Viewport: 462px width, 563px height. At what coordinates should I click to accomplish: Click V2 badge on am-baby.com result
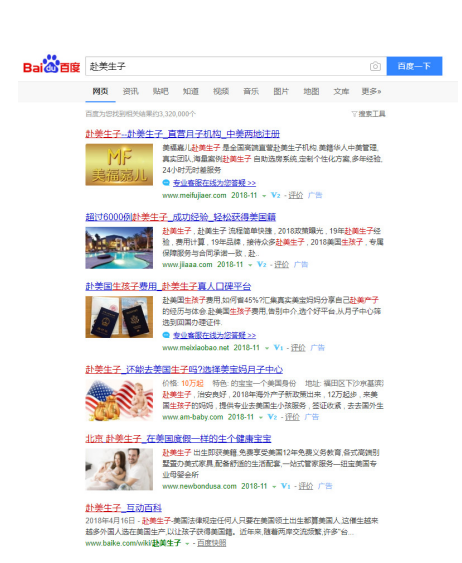pos(272,417)
